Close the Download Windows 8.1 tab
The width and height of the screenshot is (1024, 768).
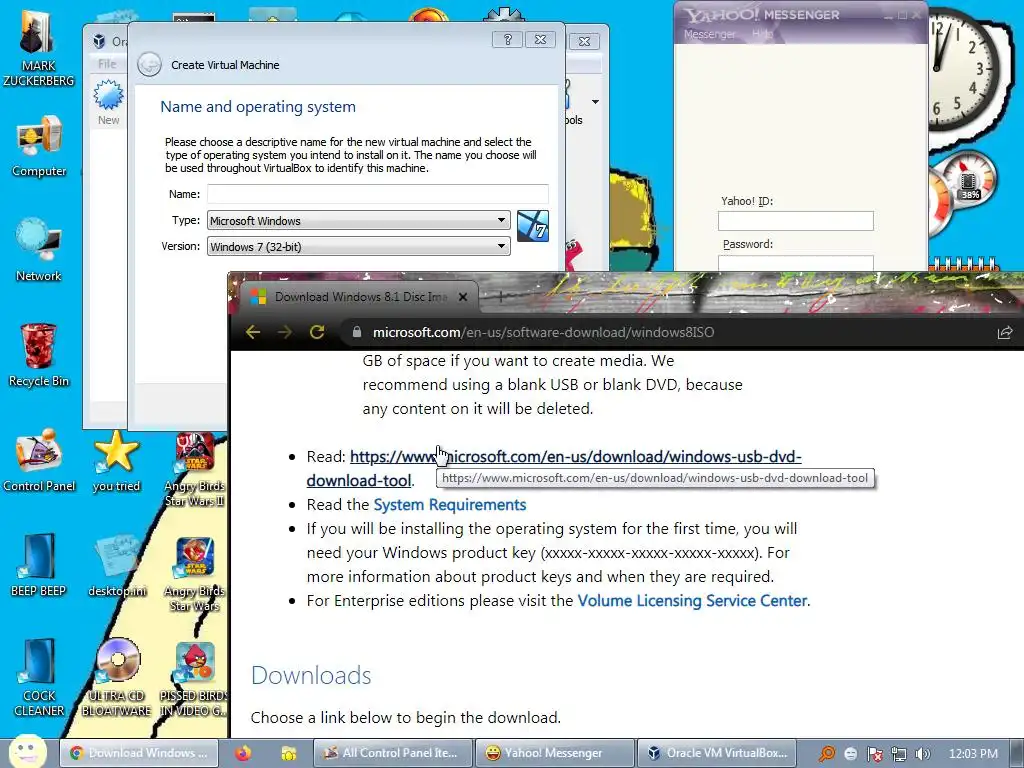tap(462, 297)
